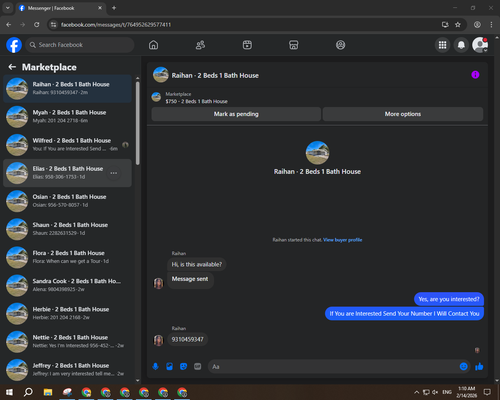Open Sandra Cook chat in the list
This screenshot has height=400, width=500.
68,285
